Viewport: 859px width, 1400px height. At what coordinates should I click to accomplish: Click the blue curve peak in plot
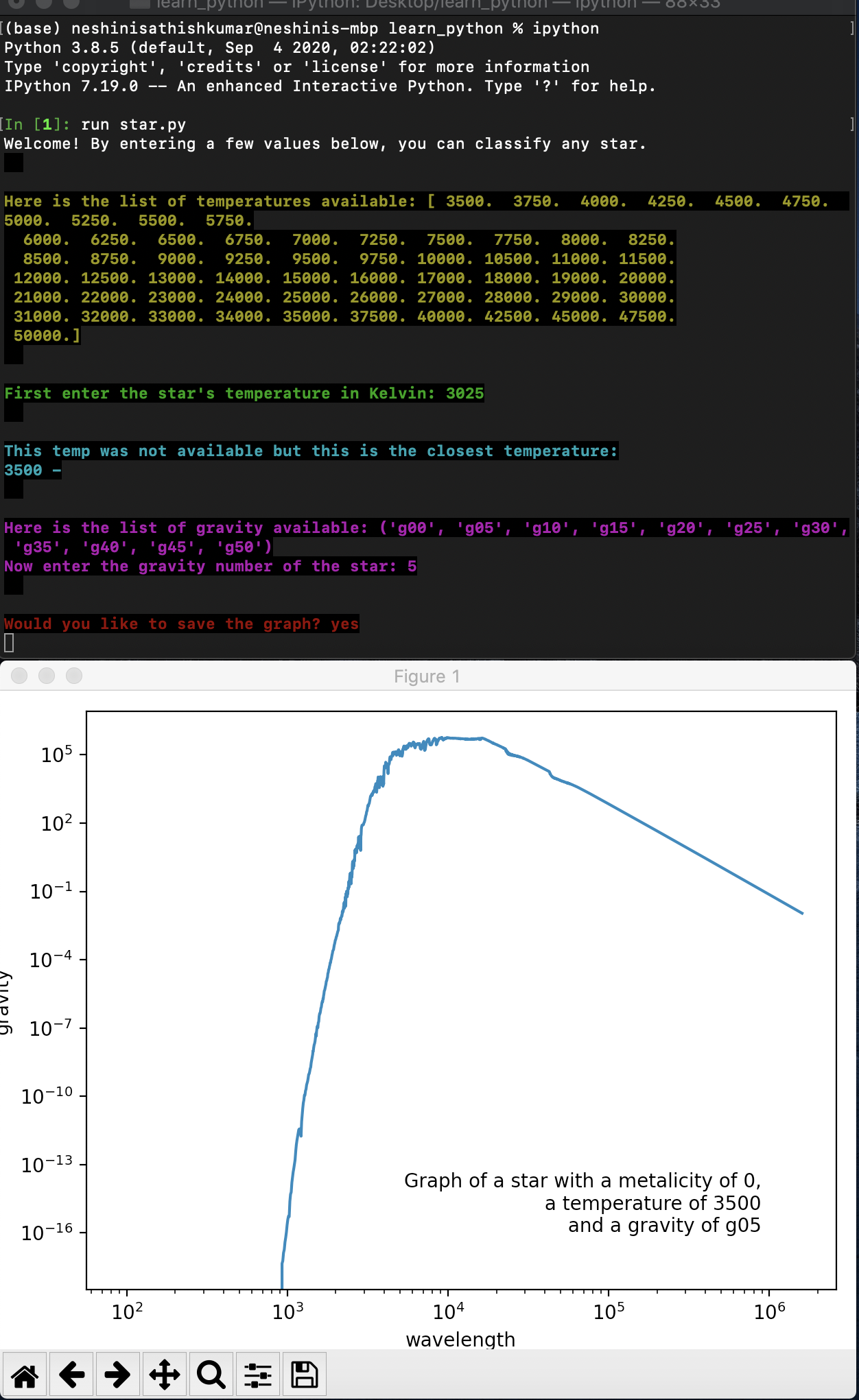pyautogui.click(x=447, y=738)
